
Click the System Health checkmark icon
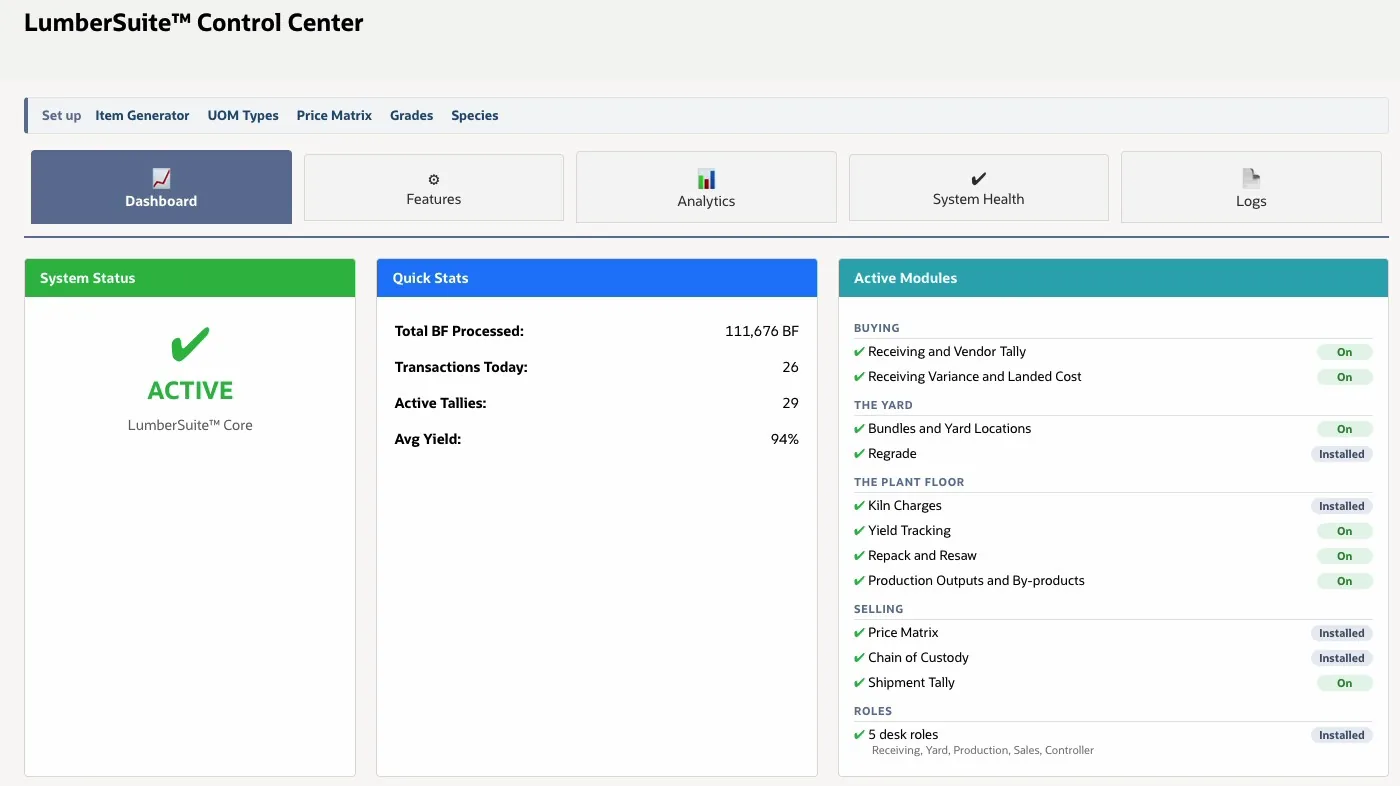tap(979, 179)
